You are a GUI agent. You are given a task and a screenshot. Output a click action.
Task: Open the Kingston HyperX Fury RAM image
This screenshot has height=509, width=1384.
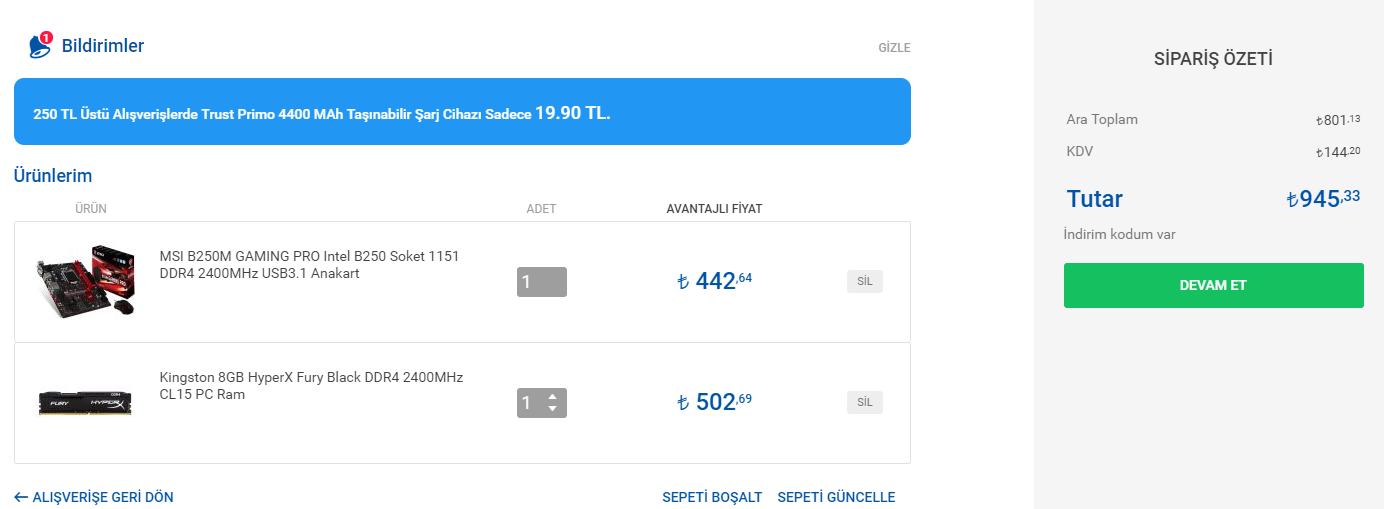tap(86, 403)
